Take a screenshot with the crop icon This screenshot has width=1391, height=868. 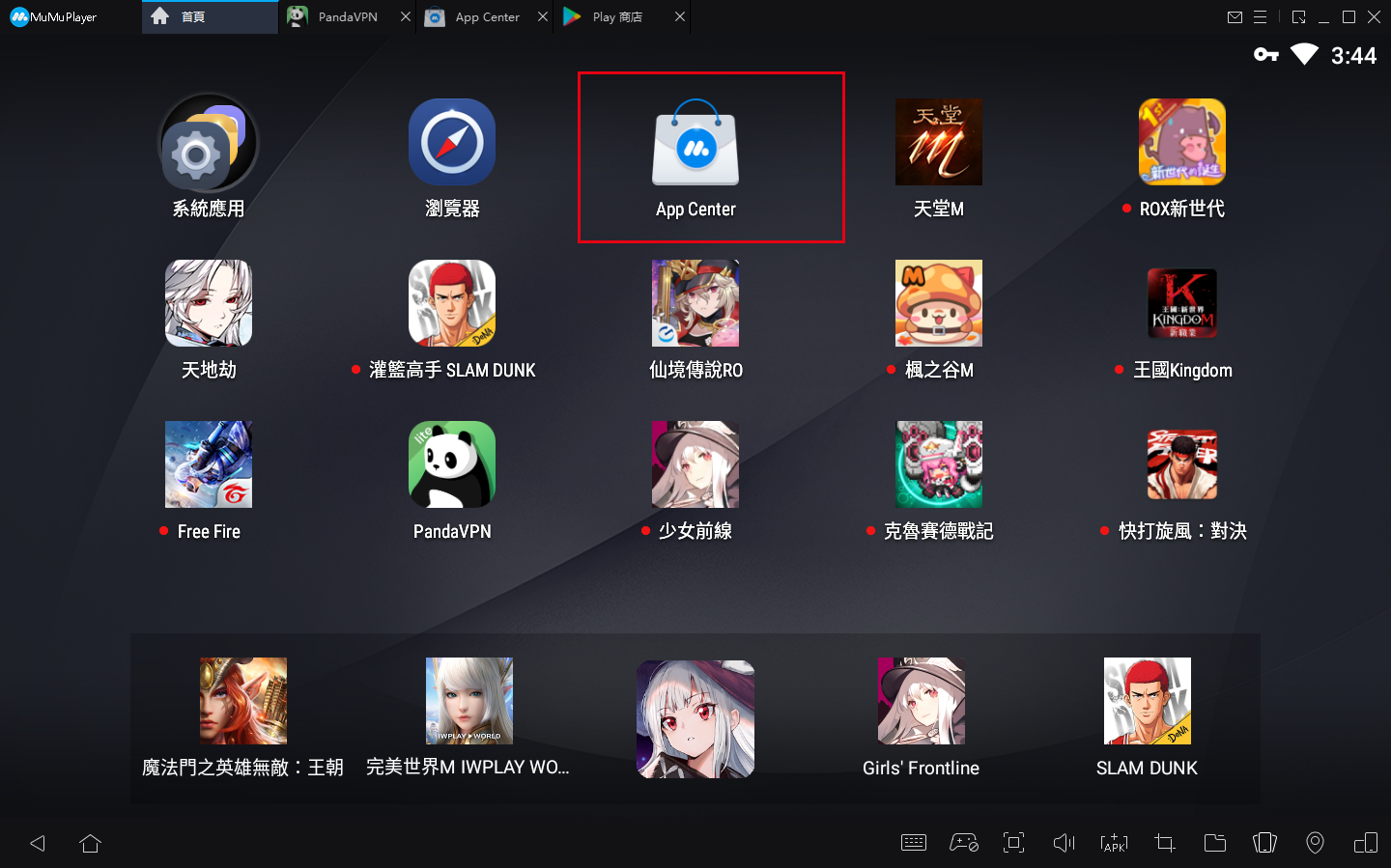[1165, 843]
